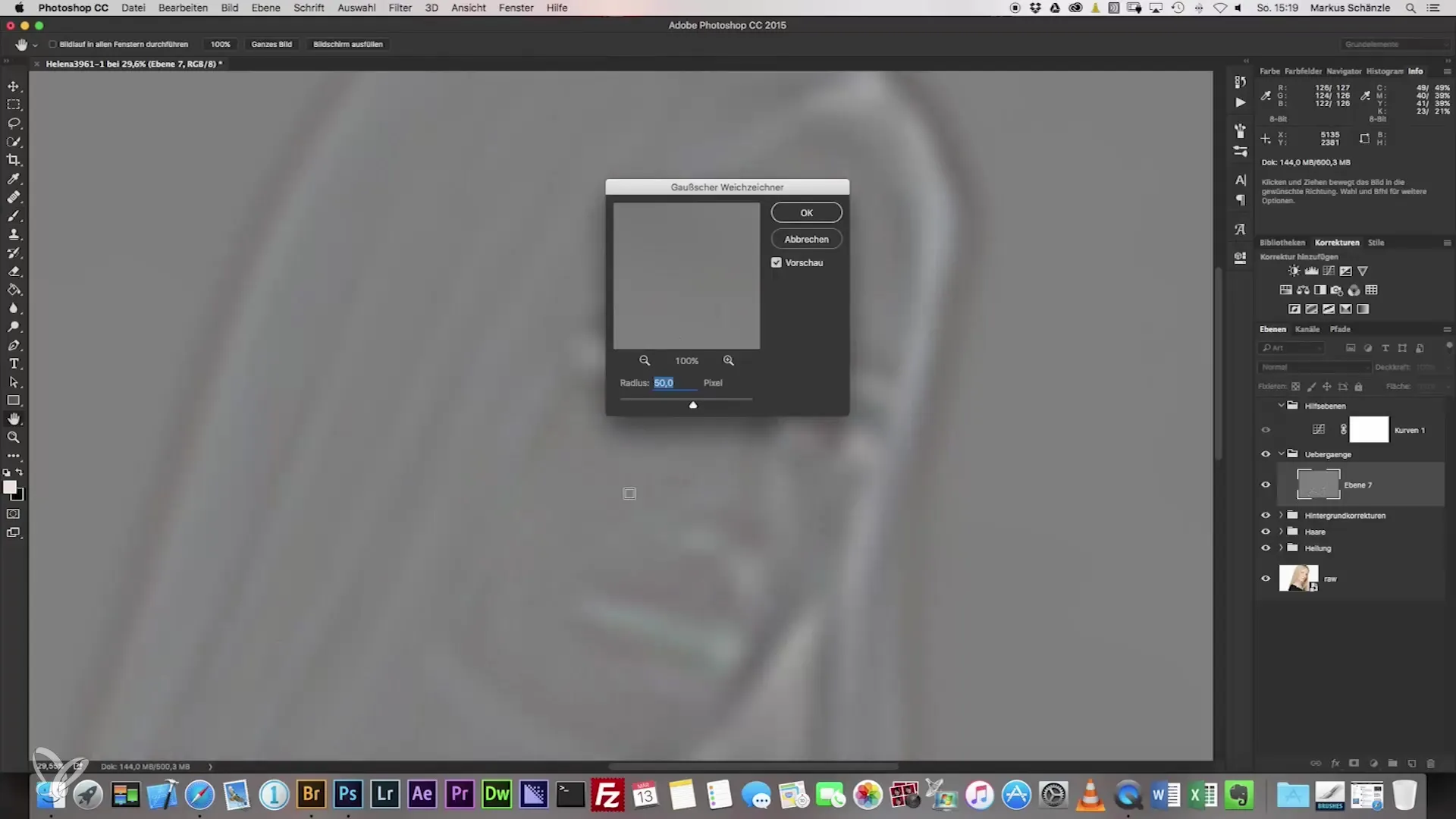This screenshot has width=1456, height=819.
Task: Hide the Kurven 1 layer
Action: click(1266, 430)
